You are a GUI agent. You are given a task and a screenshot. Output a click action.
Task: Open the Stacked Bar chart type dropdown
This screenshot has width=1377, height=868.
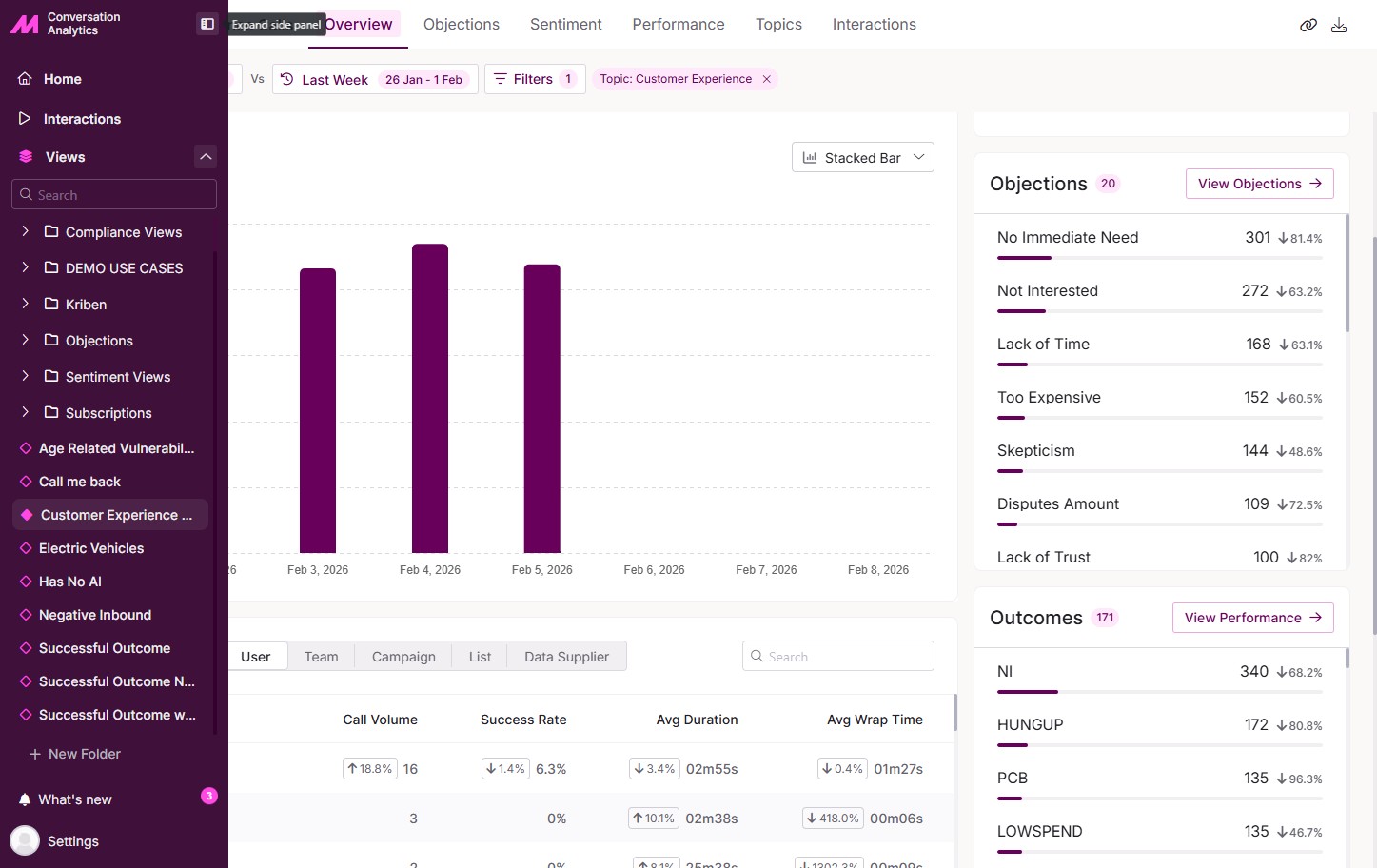862,158
